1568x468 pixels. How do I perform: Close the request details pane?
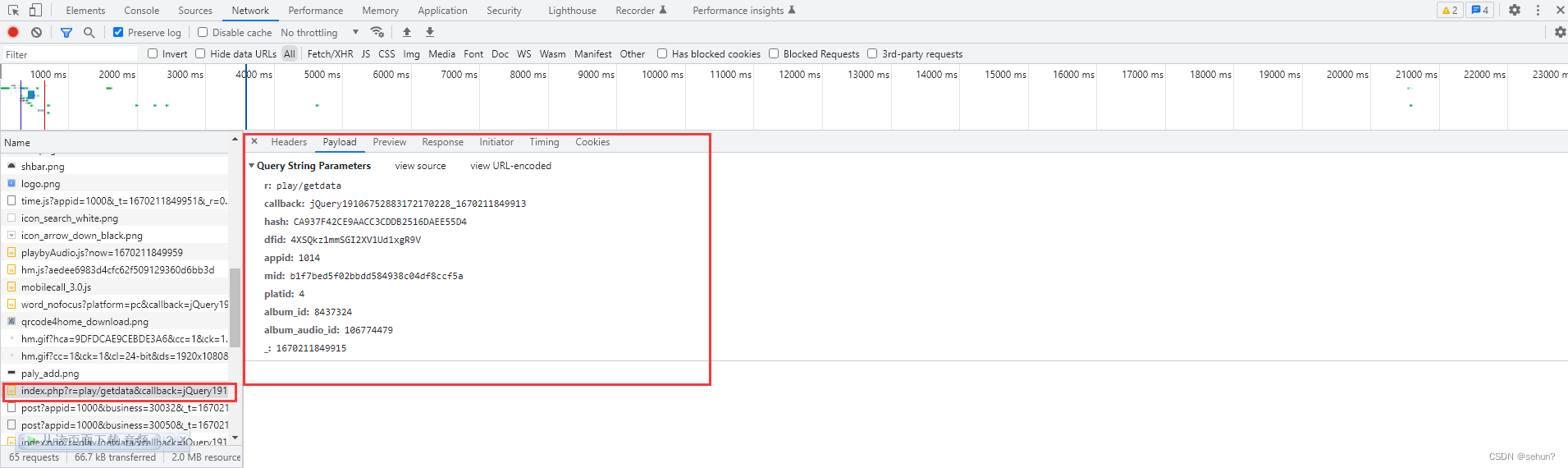(254, 141)
